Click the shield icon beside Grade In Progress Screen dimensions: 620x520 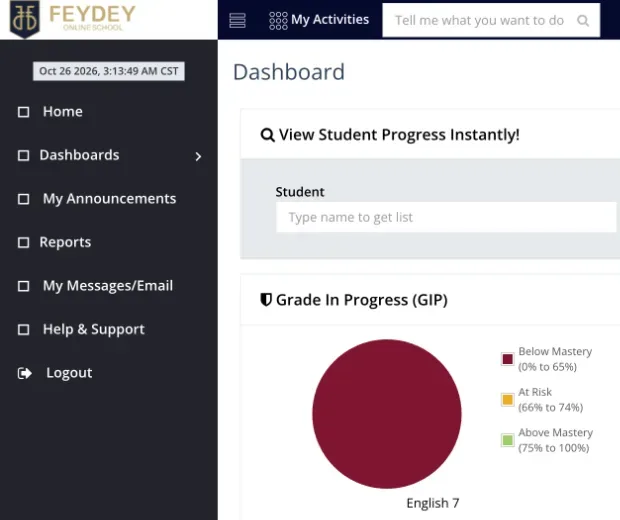(x=266, y=300)
